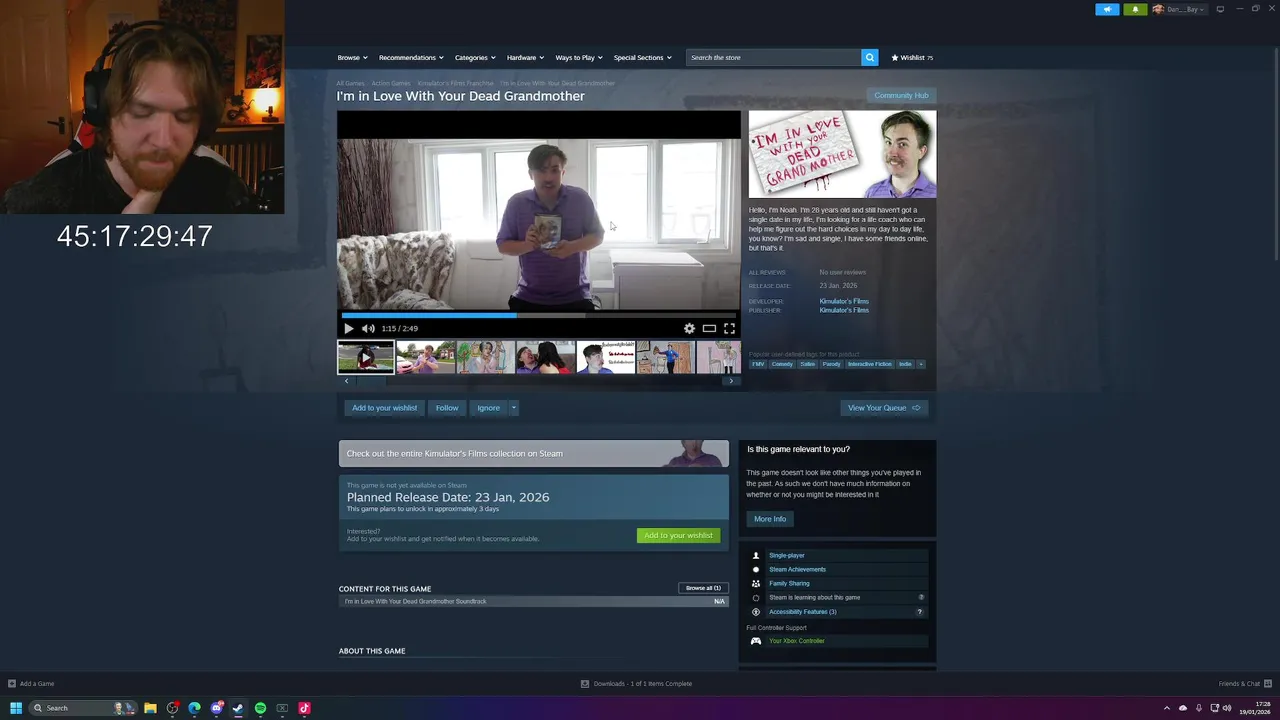Click Browse all (1) content button

[703, 588]
